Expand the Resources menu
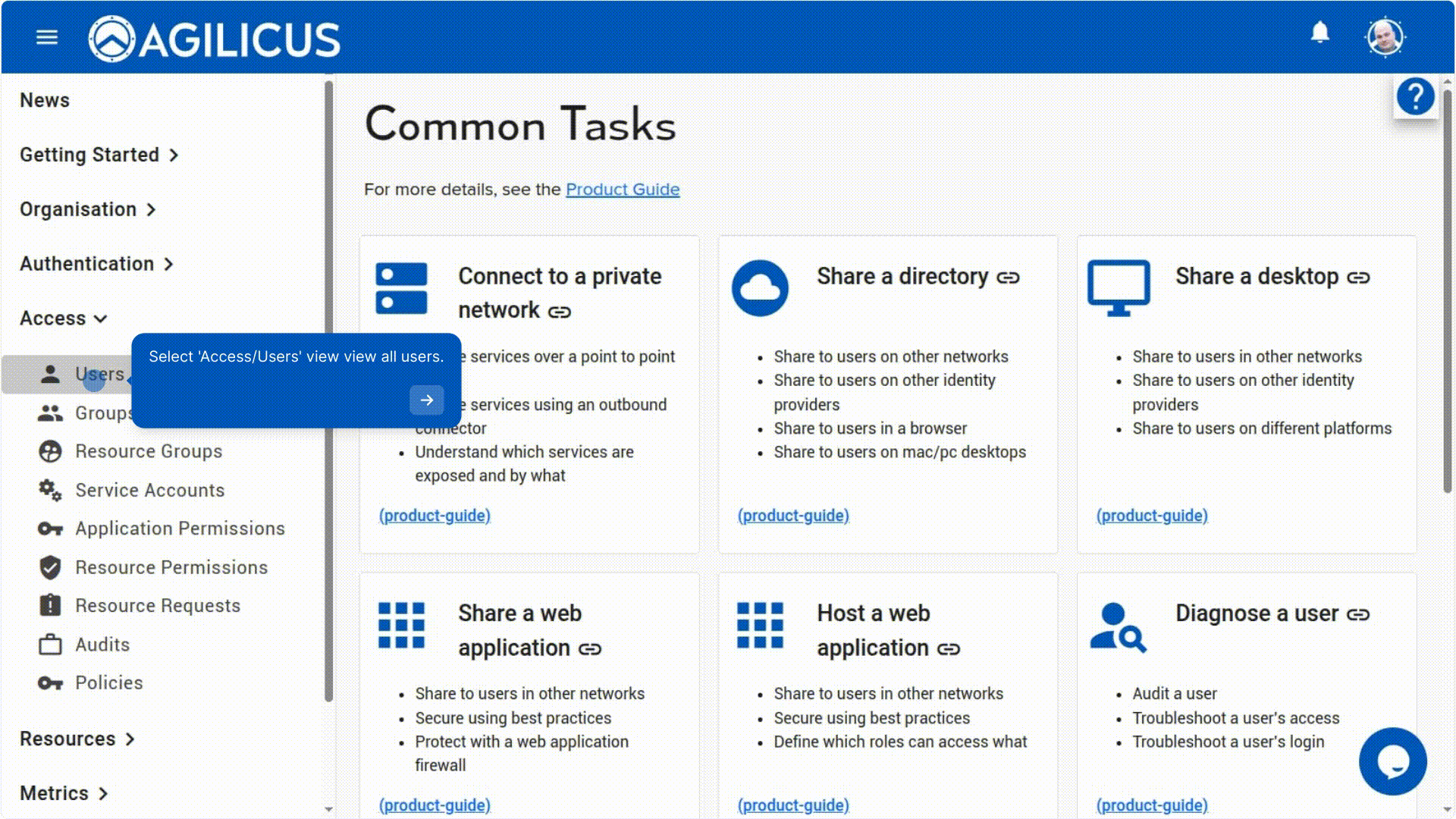This screenshot has height=819, width=1456. (x=77, y=739)
